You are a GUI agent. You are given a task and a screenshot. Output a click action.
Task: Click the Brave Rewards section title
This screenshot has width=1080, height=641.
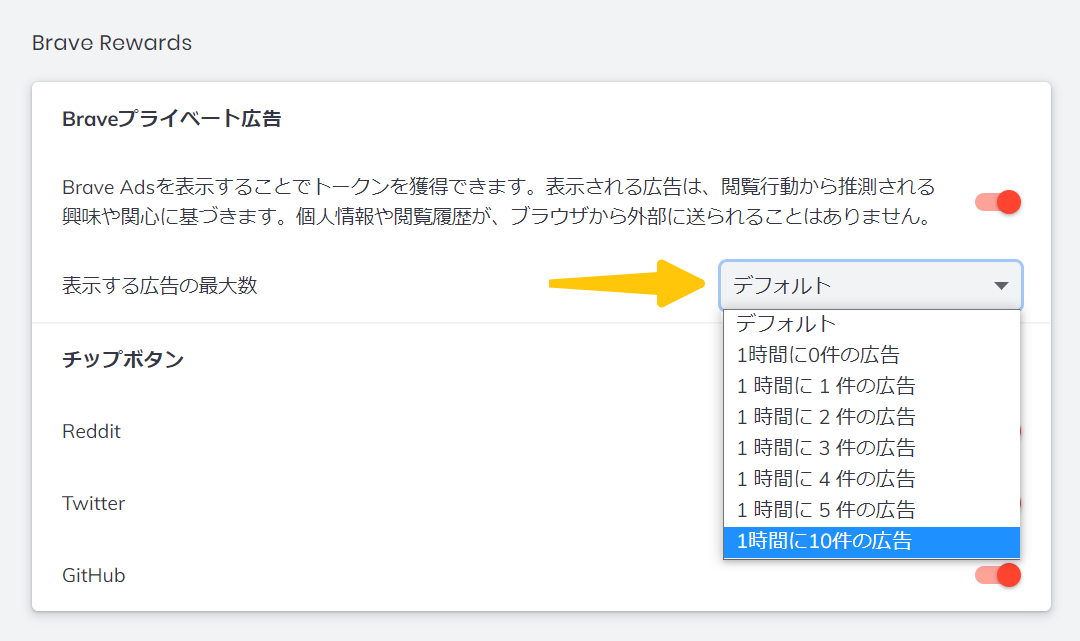[112, 43]
